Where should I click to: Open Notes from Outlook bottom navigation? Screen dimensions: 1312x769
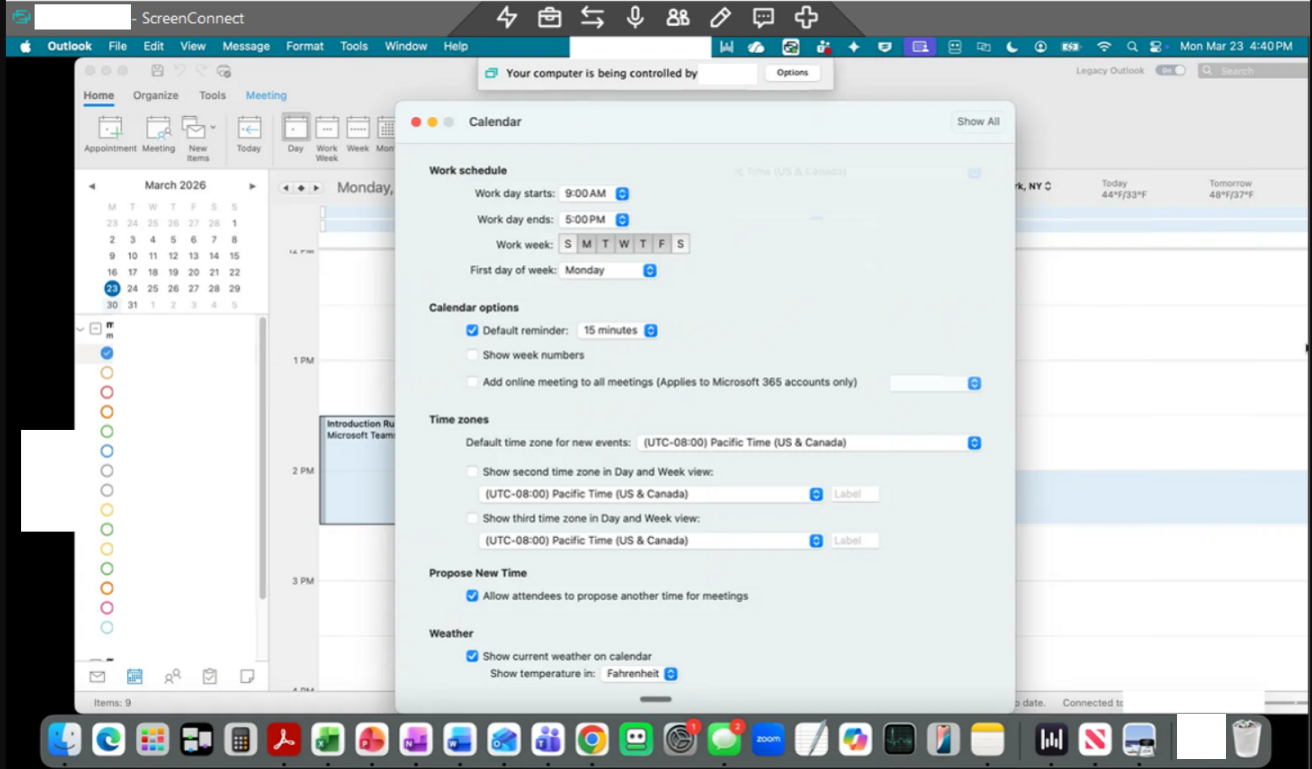point(247,677)
